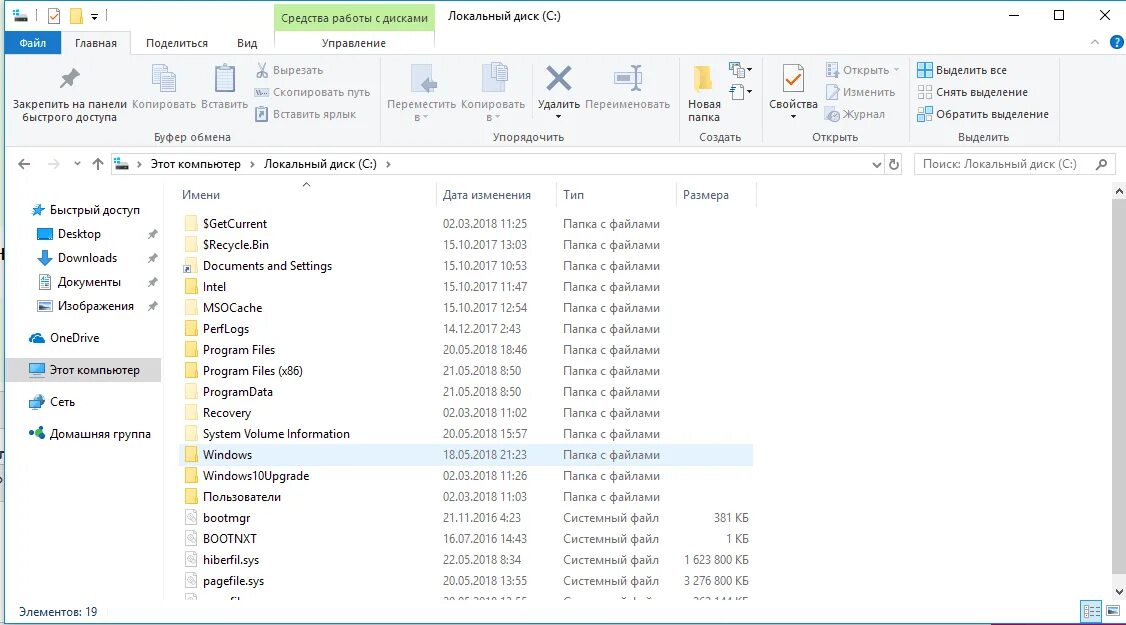Open Изображения in navigation pane
This screenshot has height=625, width=1126.
[x=96, y=306]
